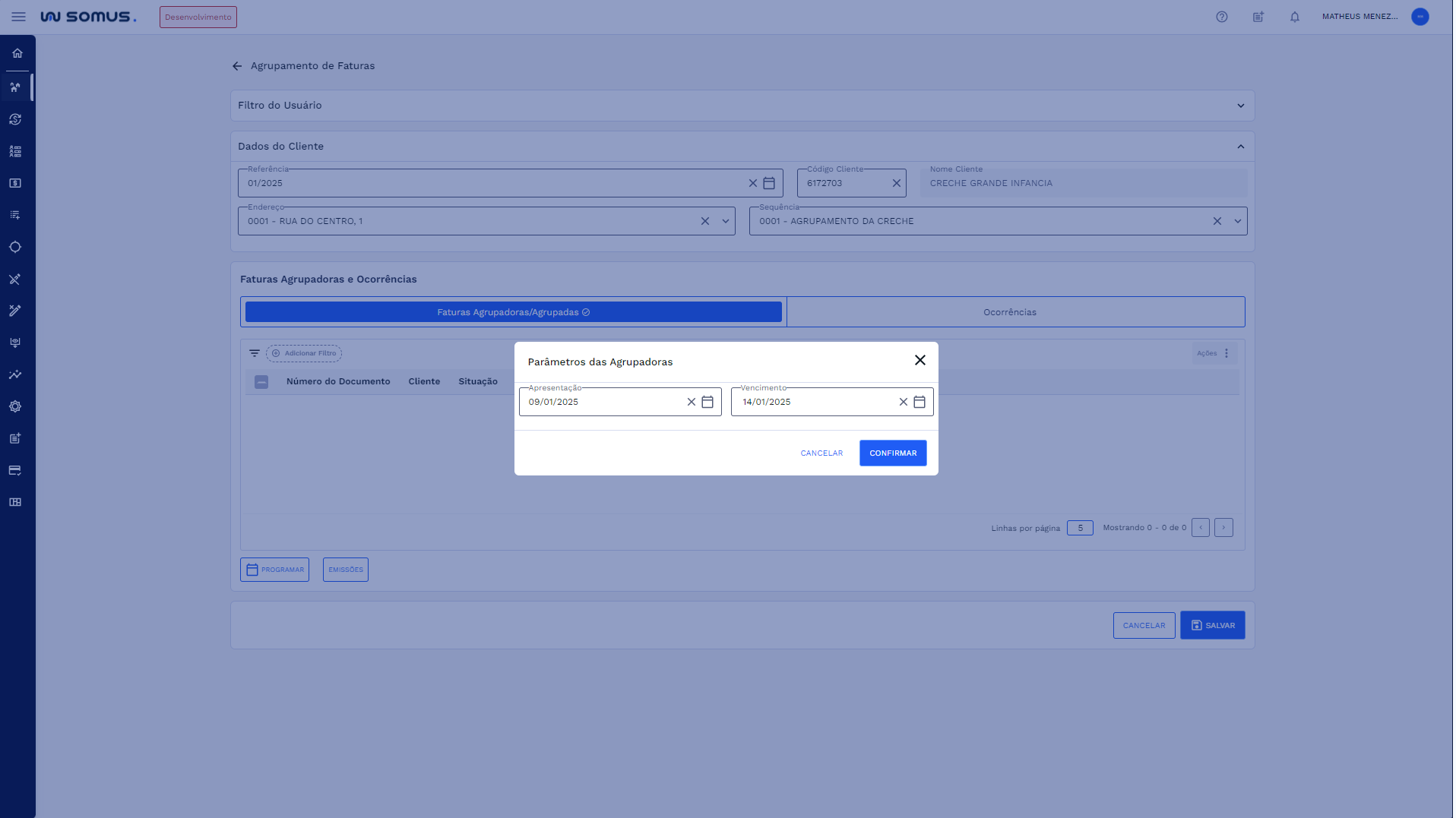Go back using the arrow beside Agrupamento de Faturas
The height and width of the screenshot is (818, 1456).
237,66
